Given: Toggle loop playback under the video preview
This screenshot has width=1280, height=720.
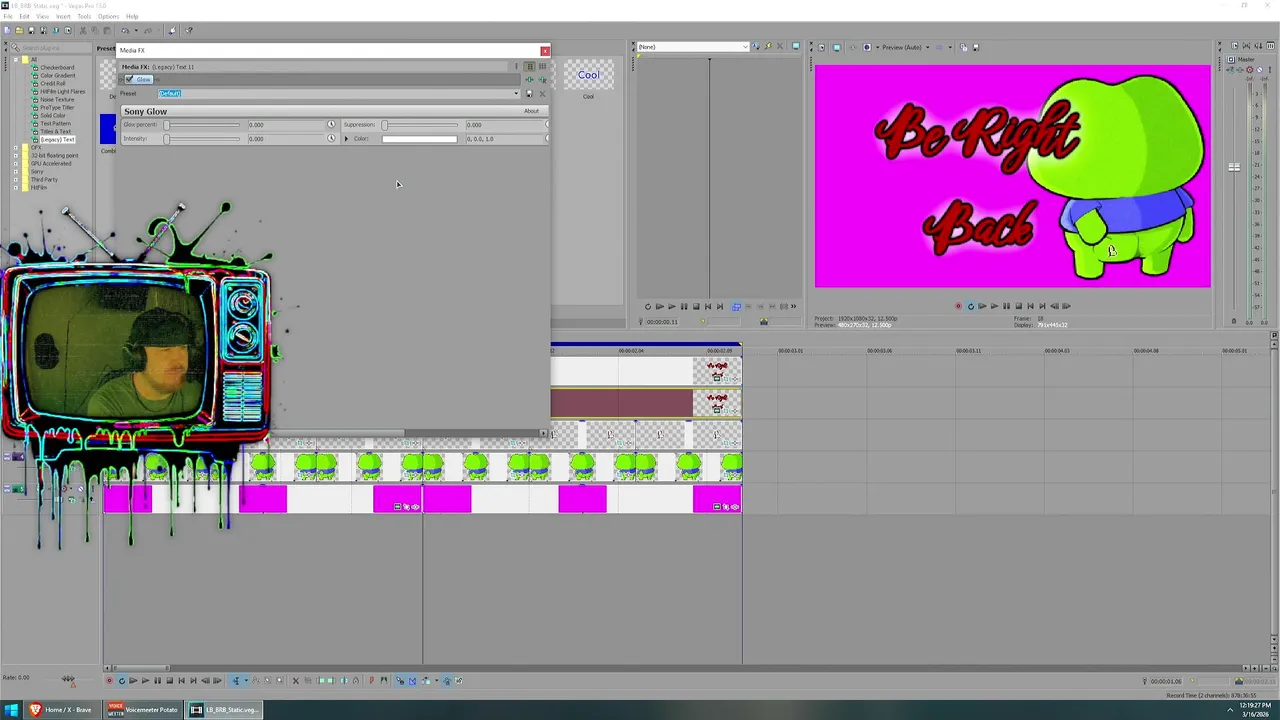Looking at the screenshot, I should point(970,306).
